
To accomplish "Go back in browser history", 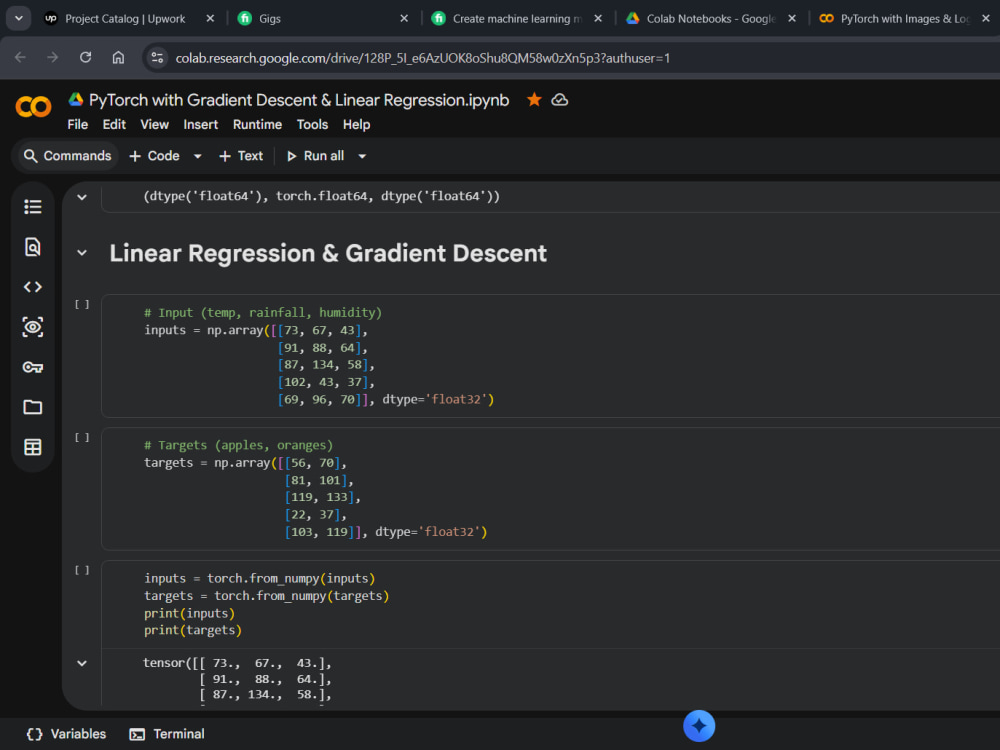I will point(20,57).
